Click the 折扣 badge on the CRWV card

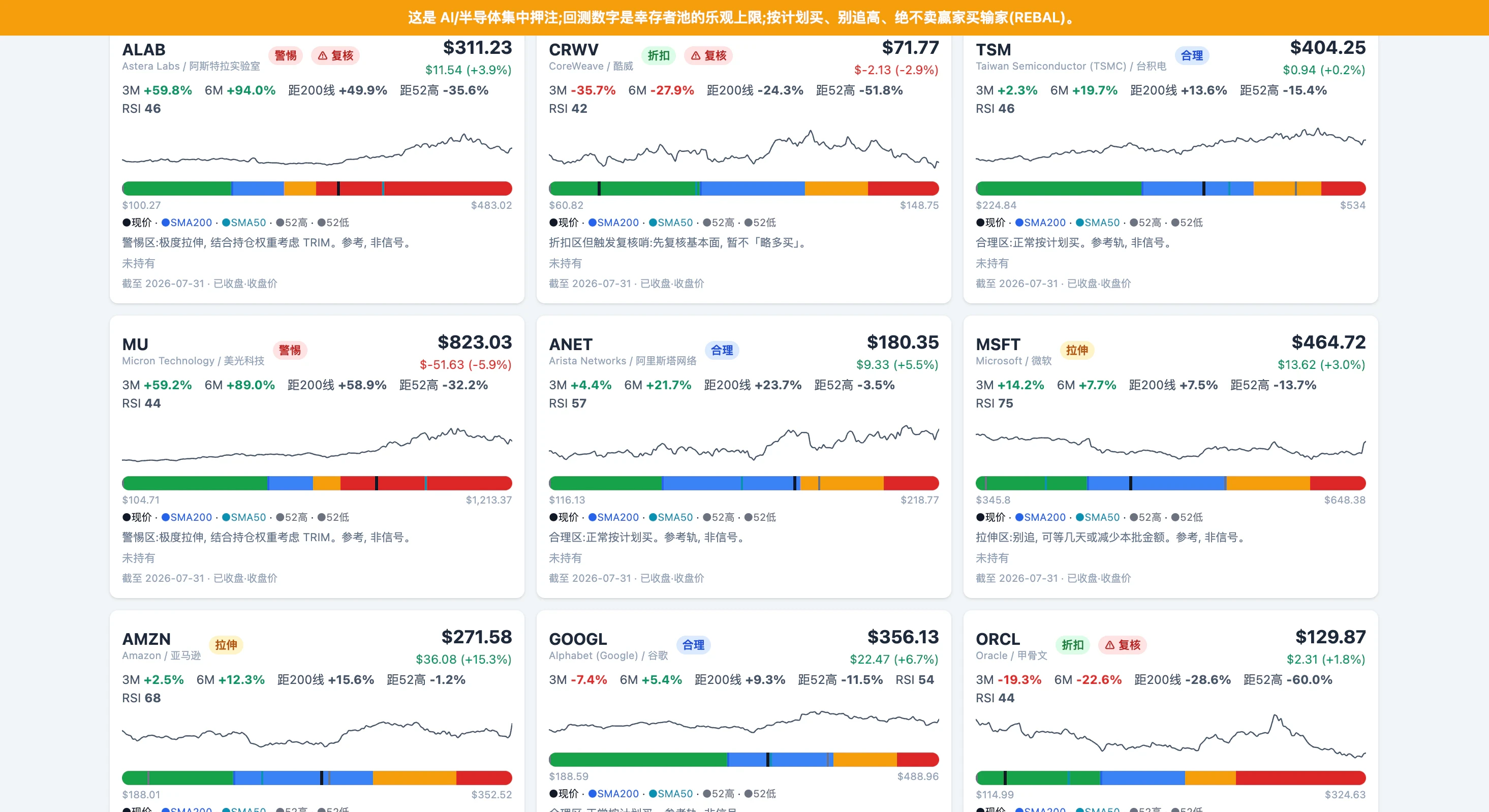coord(659,55)
